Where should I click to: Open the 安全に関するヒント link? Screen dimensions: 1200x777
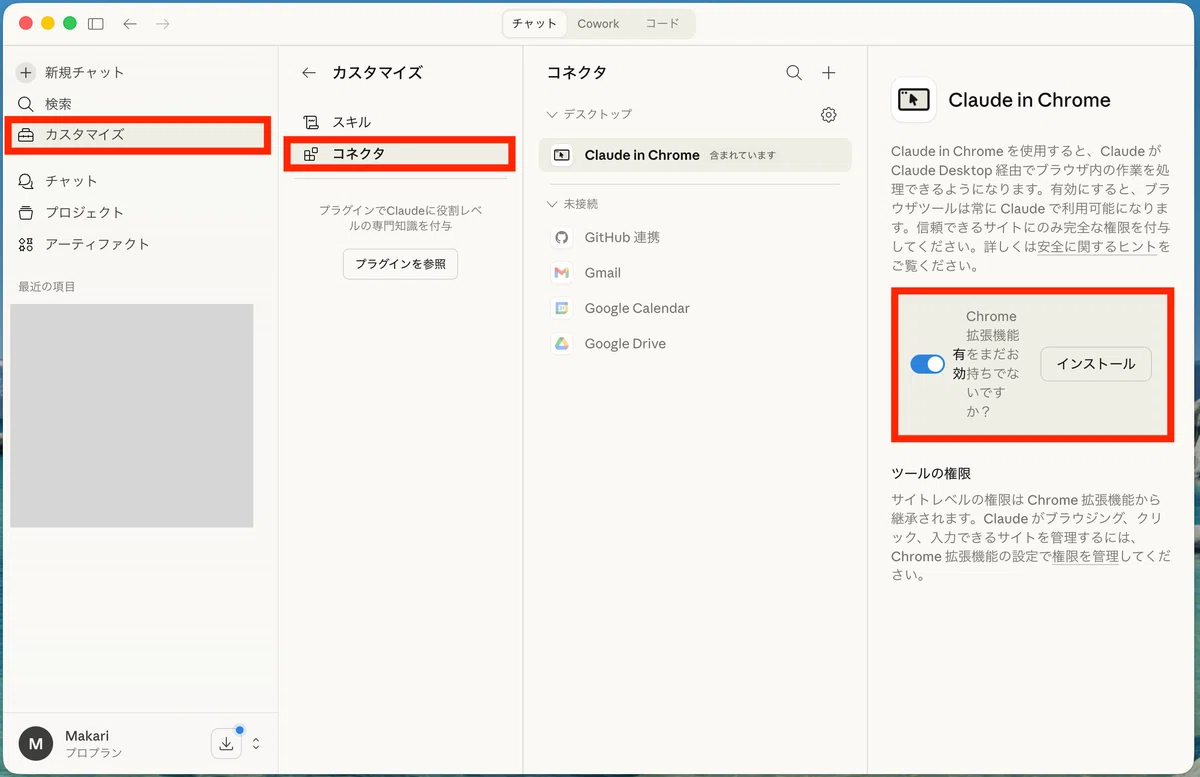[x=1097, y=246]
